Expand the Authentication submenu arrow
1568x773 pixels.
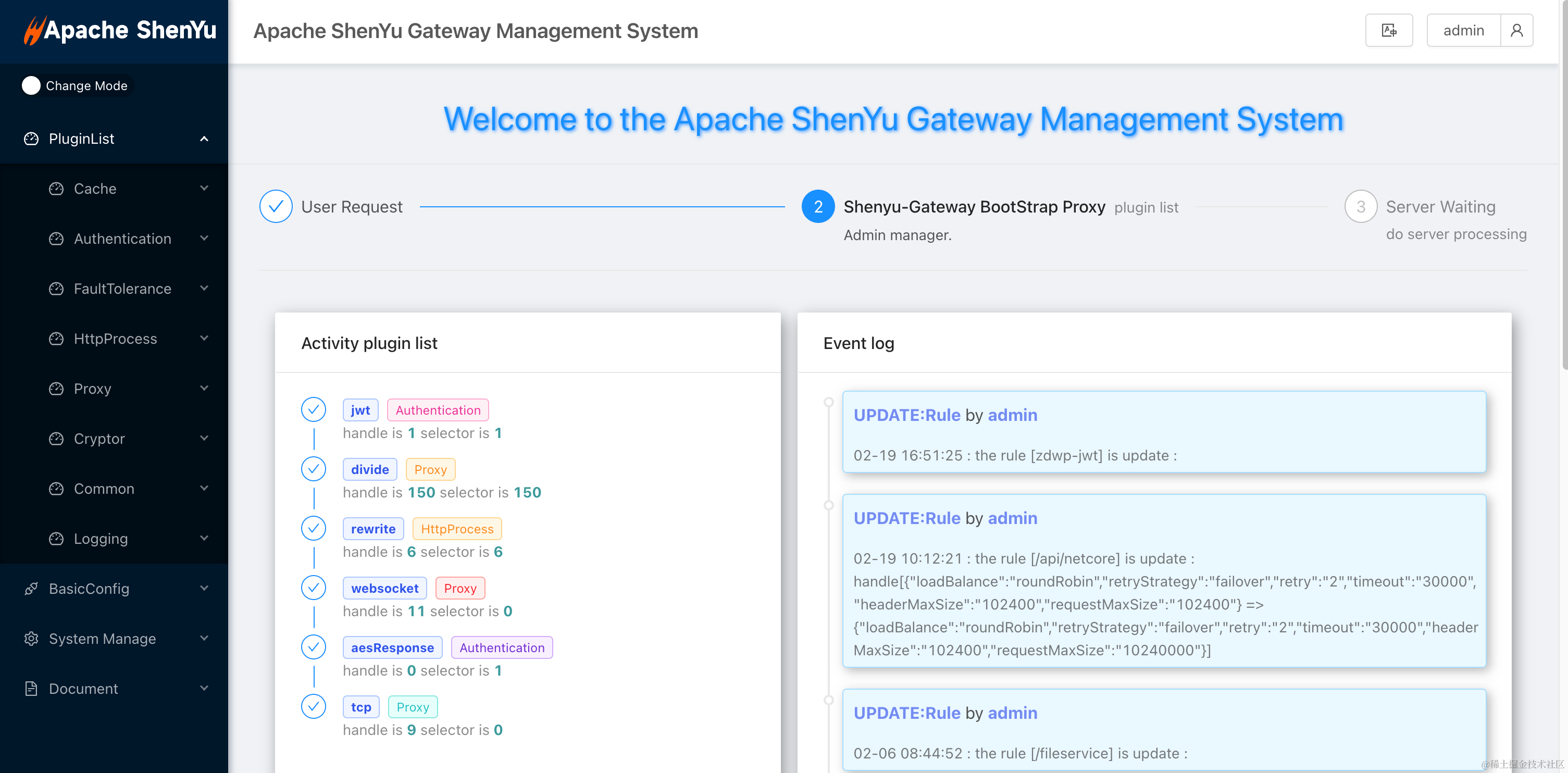pos(204,239)
